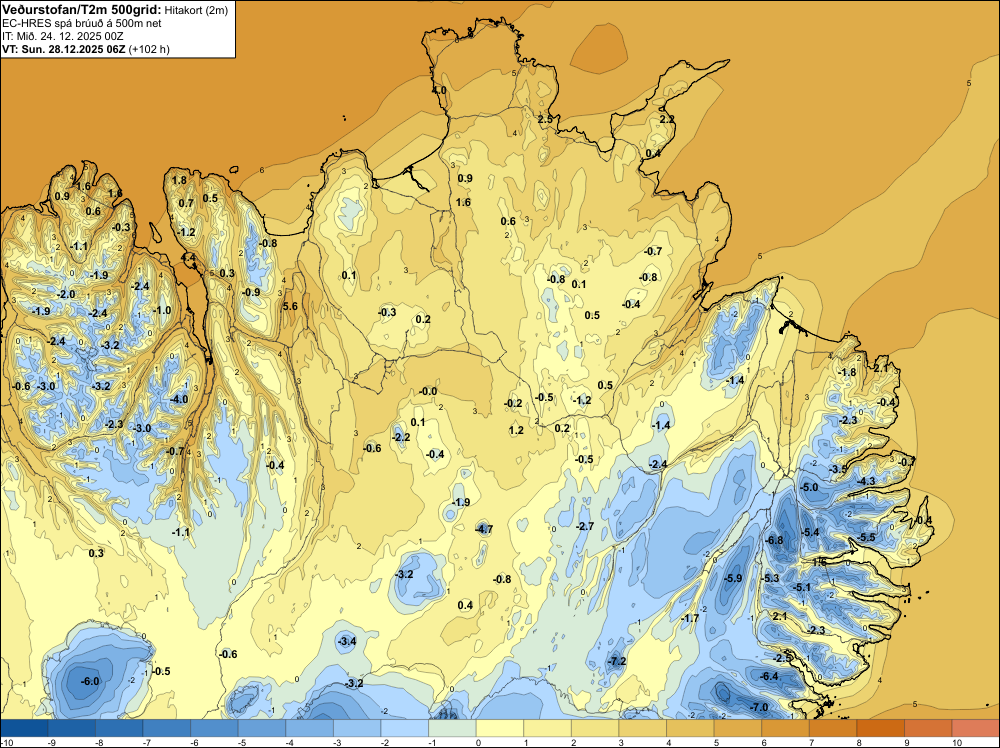Select the '(+102 h)' forecast offset text
Screen dimensions: 1000x748
click(149, 49)
